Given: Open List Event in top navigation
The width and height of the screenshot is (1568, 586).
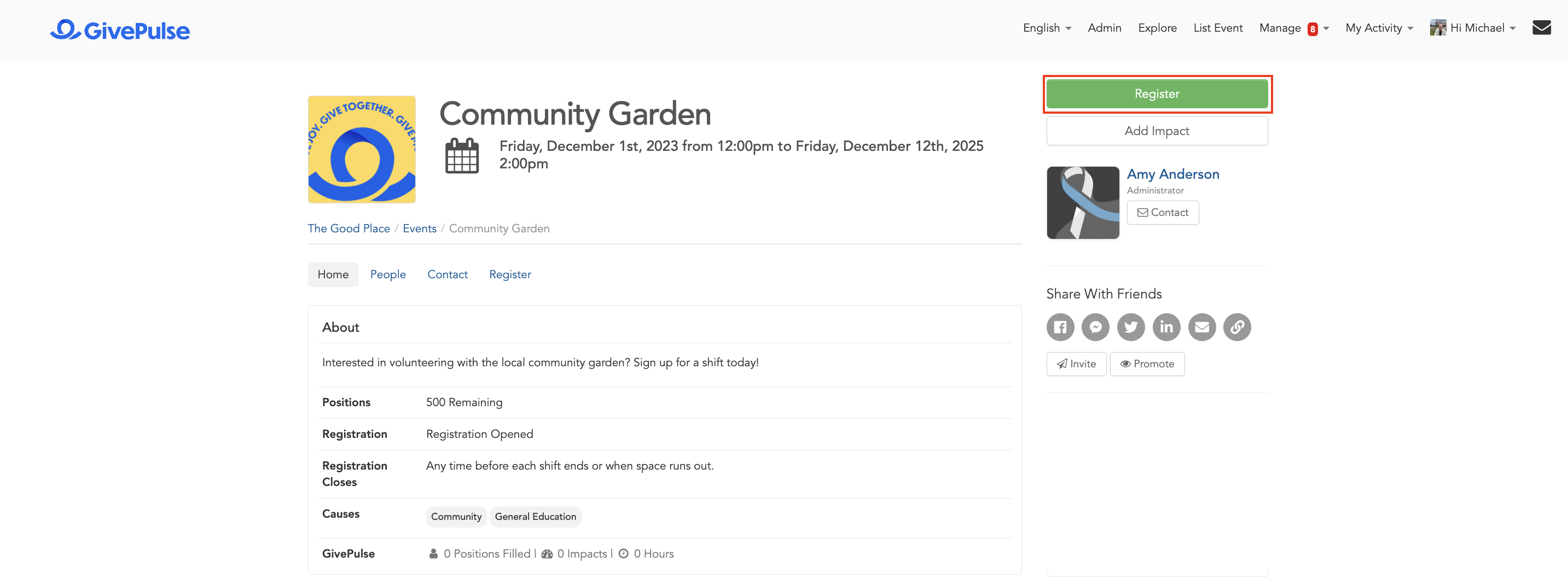Looking at the screenshot, I should click(x=1217, y=28).
